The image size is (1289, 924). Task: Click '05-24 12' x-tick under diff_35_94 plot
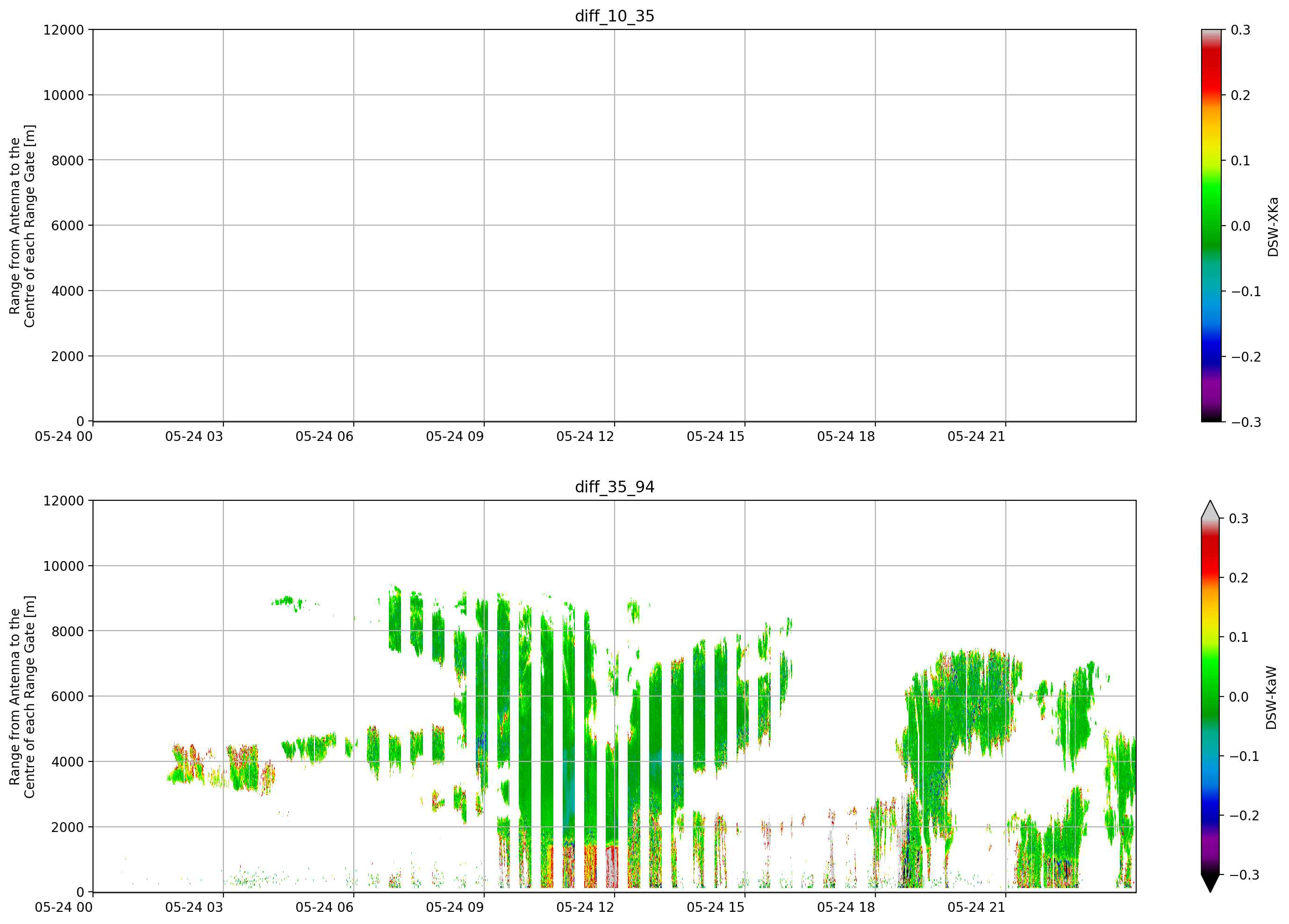coord(586,908)
